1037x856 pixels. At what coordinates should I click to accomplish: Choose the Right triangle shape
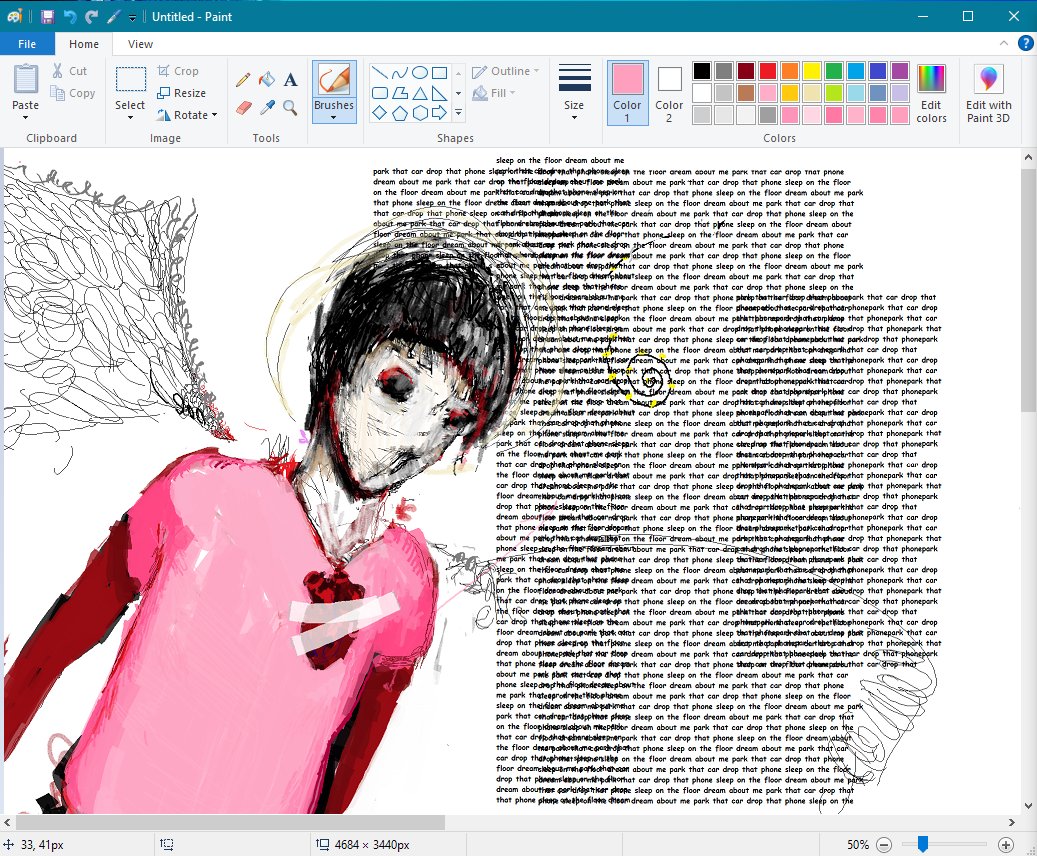tap(439, 93)
